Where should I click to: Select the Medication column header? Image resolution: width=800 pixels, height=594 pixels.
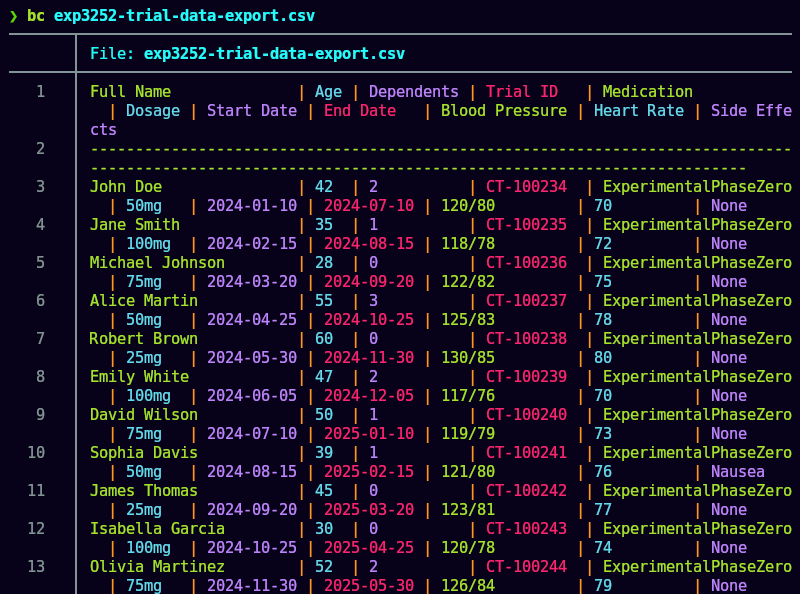(x=646, y=91)
